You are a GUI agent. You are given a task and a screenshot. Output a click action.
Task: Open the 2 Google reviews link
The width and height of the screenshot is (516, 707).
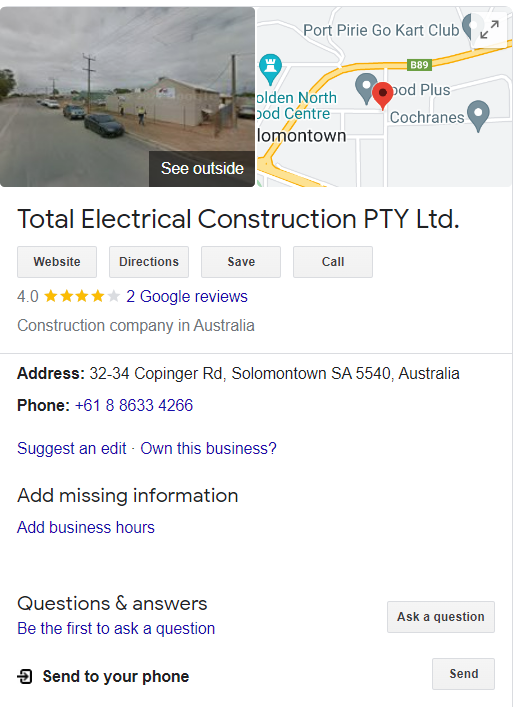pos(187,296)
